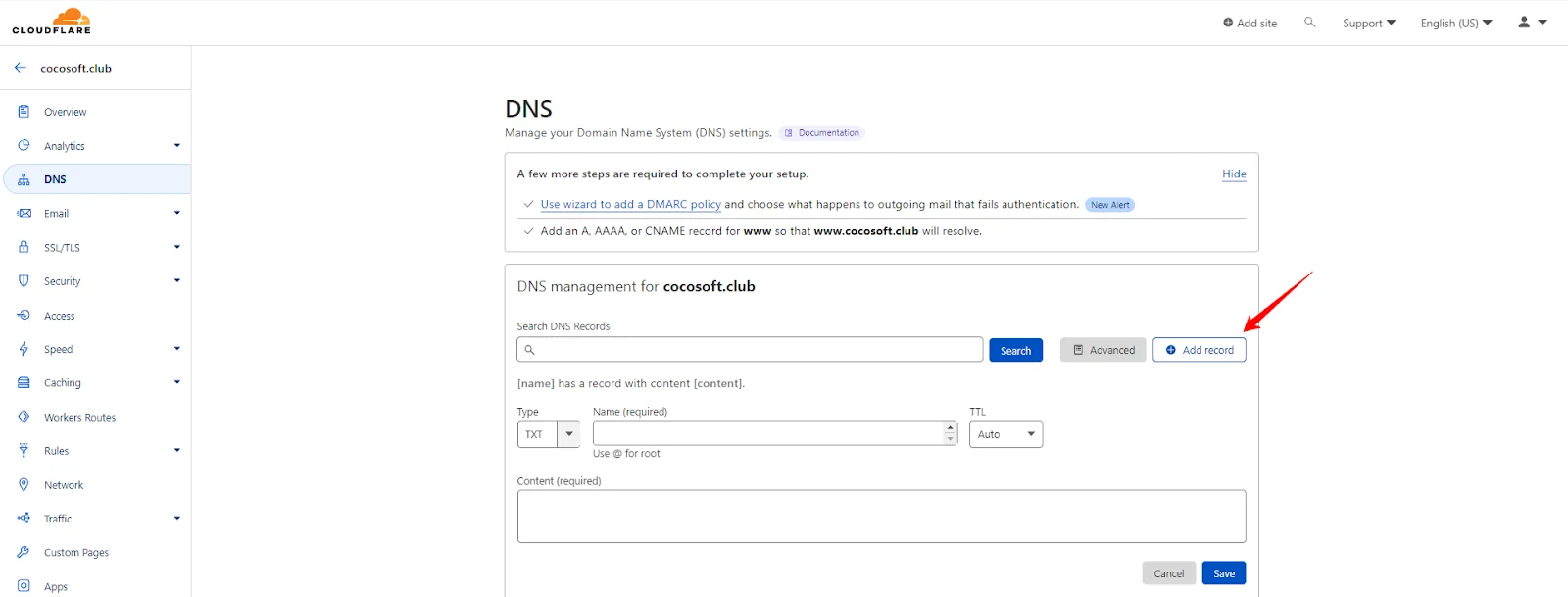Click the Traffic icon in sidebar
Image resolution: width=1568 pixels, height=597 pixels.
click(x=24, y=519)
